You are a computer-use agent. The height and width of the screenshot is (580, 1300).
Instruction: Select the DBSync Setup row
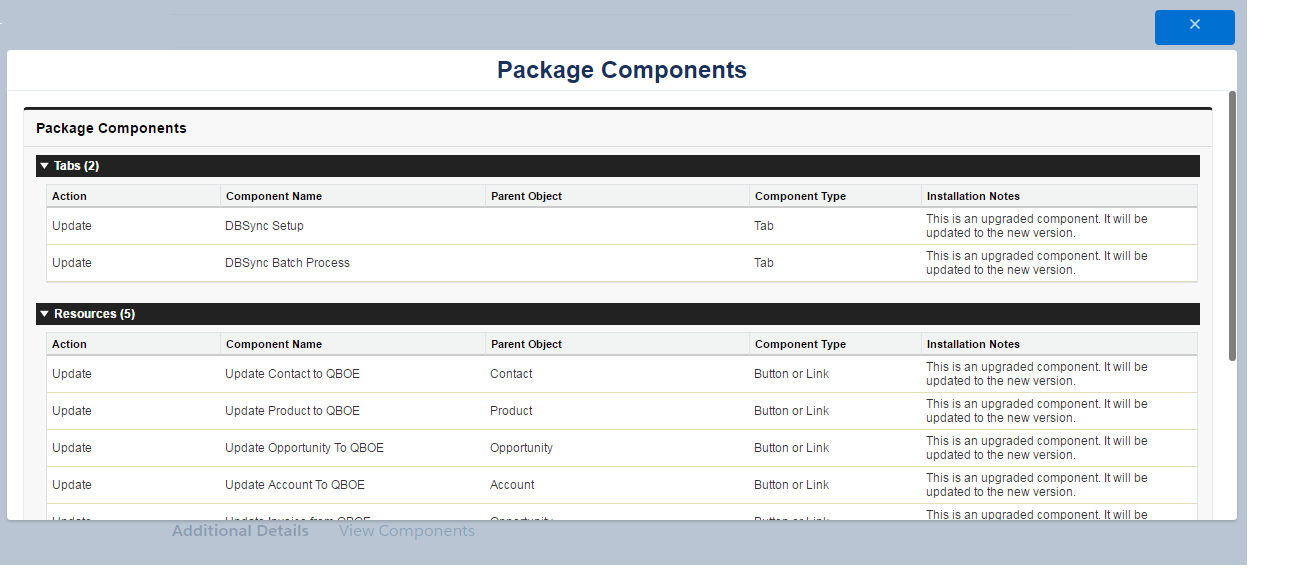point(264,226)
